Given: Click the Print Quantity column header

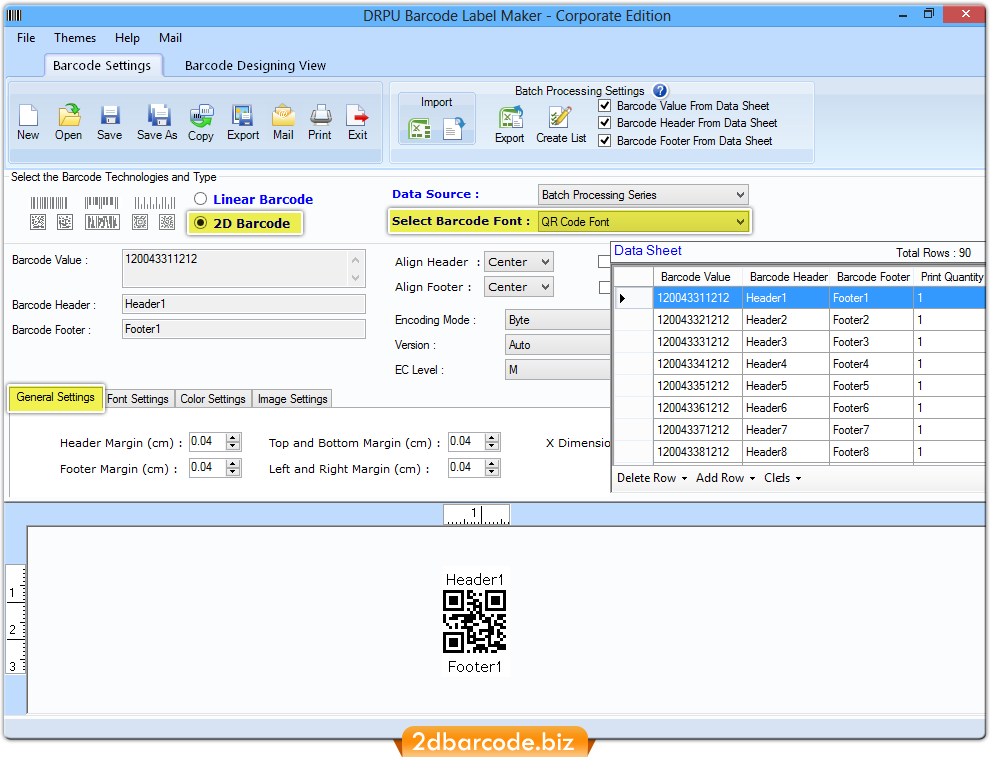Looking at the screenshot, I should tap(950, 277).
